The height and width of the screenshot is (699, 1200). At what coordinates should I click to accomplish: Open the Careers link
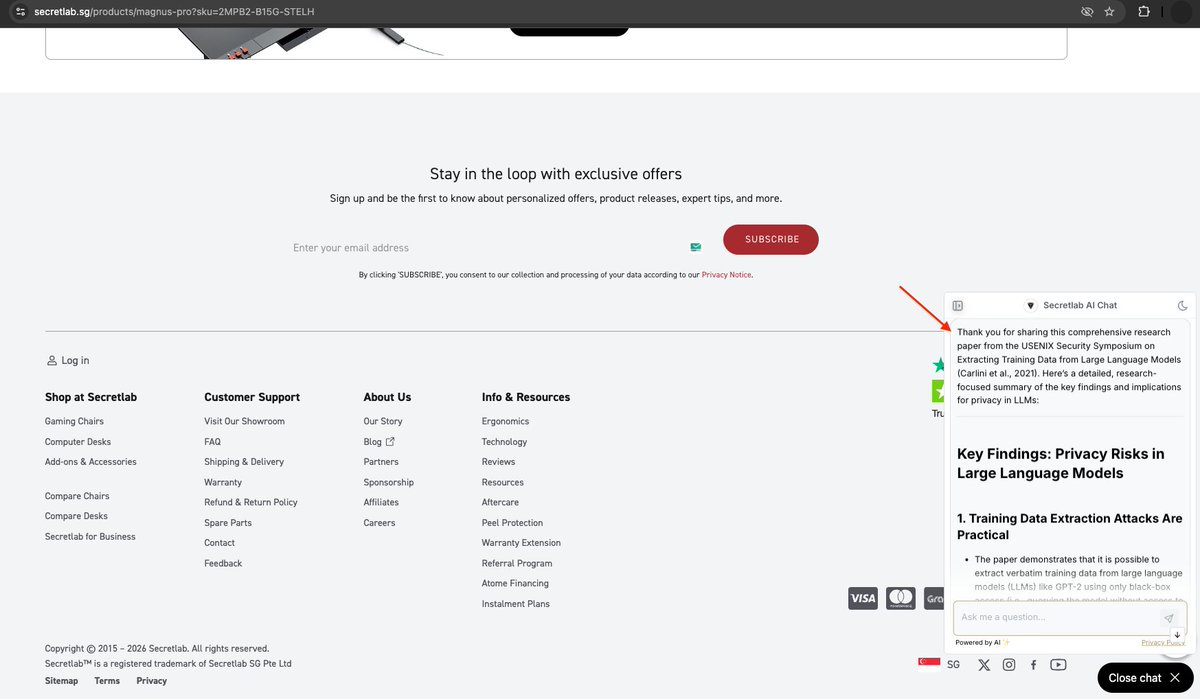pyautogui.click(x=379, y=523)
